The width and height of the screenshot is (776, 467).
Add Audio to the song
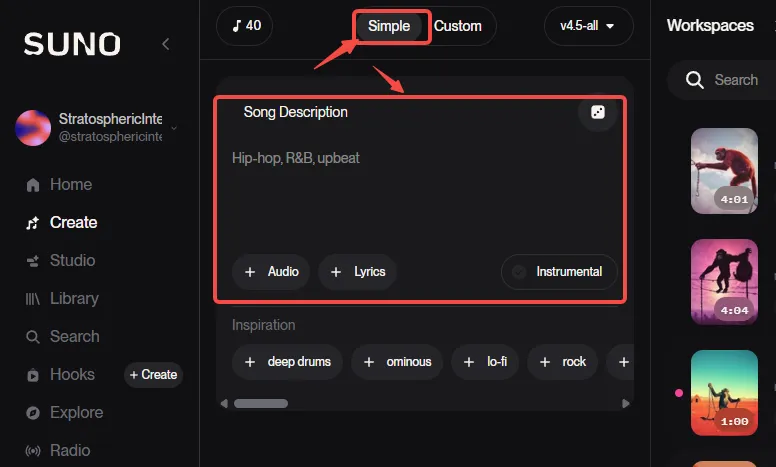[x=271, y=272]
